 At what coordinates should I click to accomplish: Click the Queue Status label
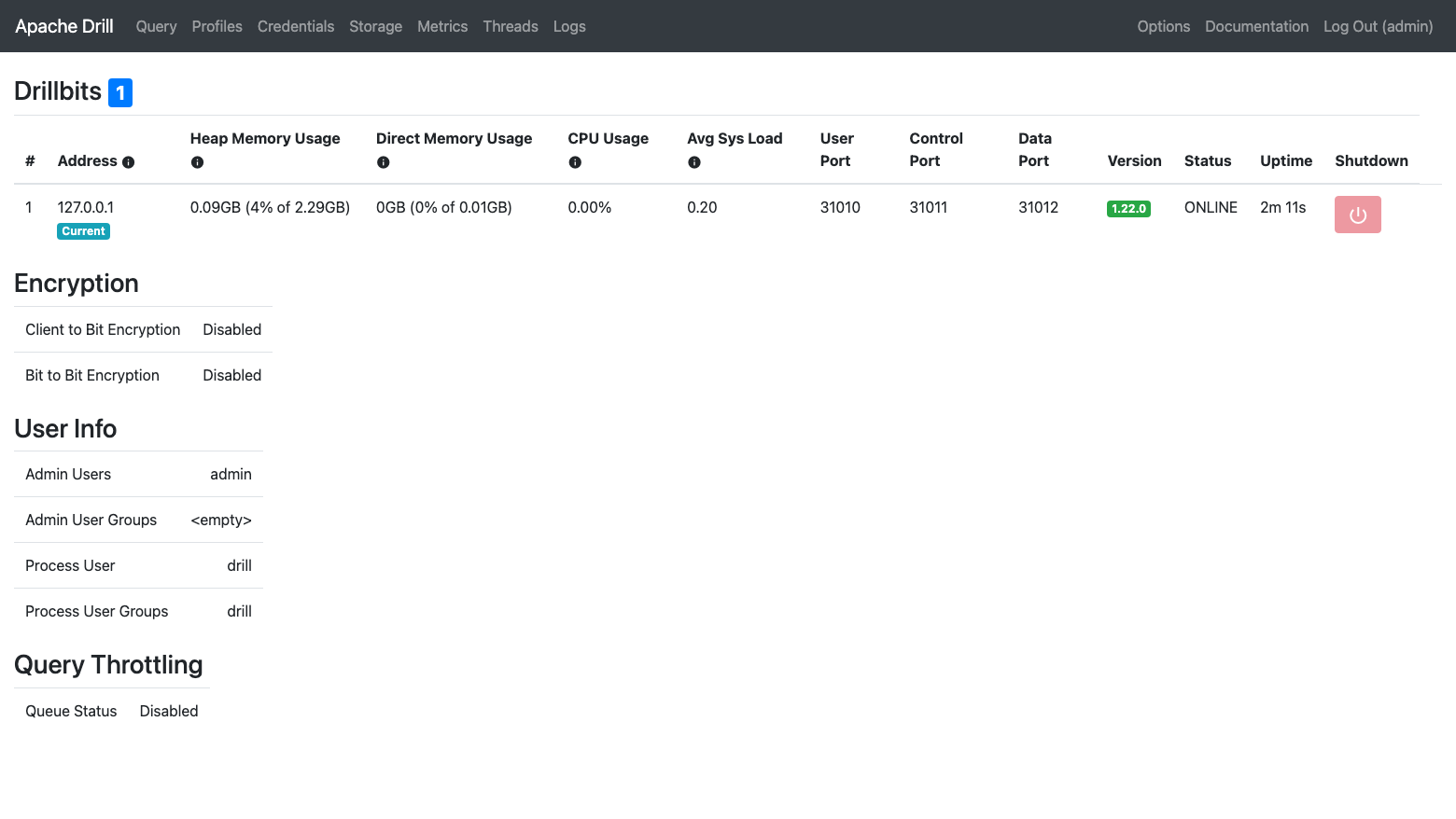click(x=71, y=711)
